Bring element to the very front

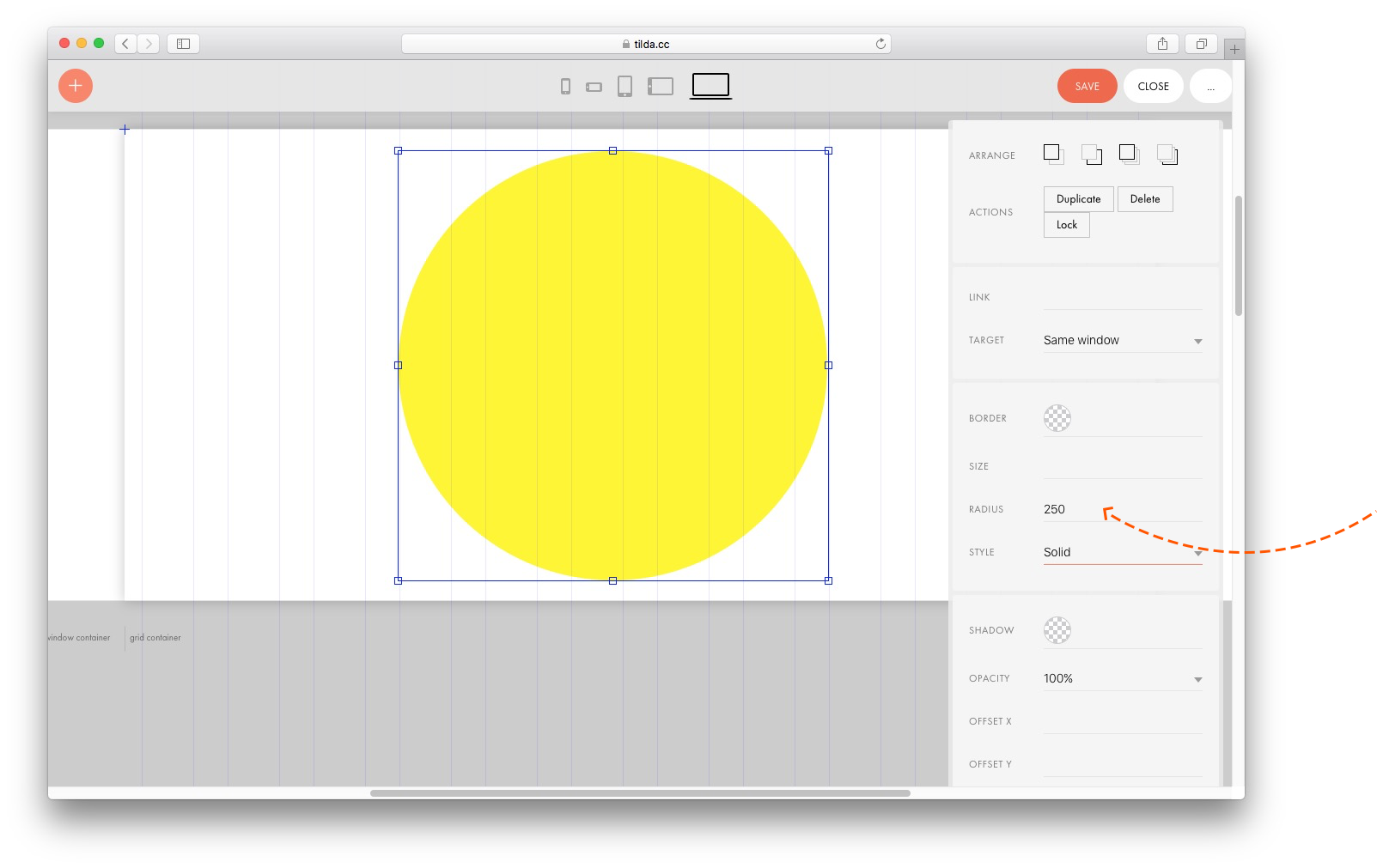(1129, 155)
